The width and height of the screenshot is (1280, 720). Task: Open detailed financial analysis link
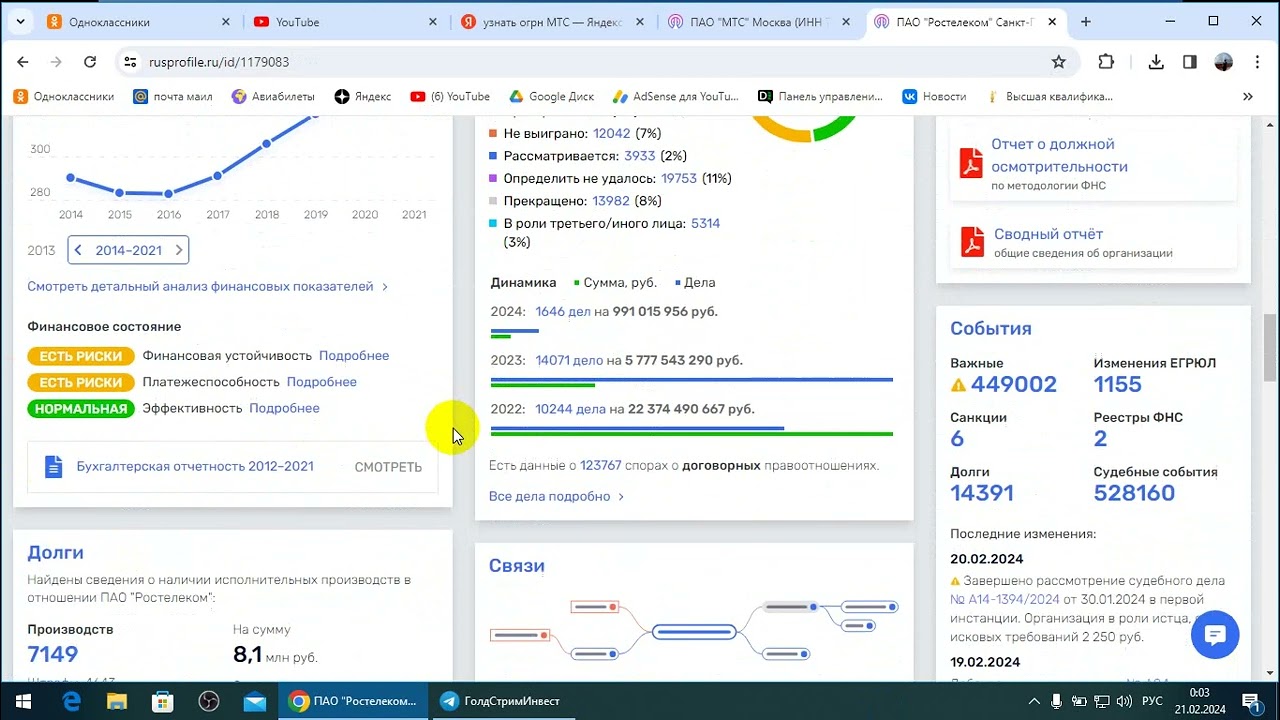[207, 287]
